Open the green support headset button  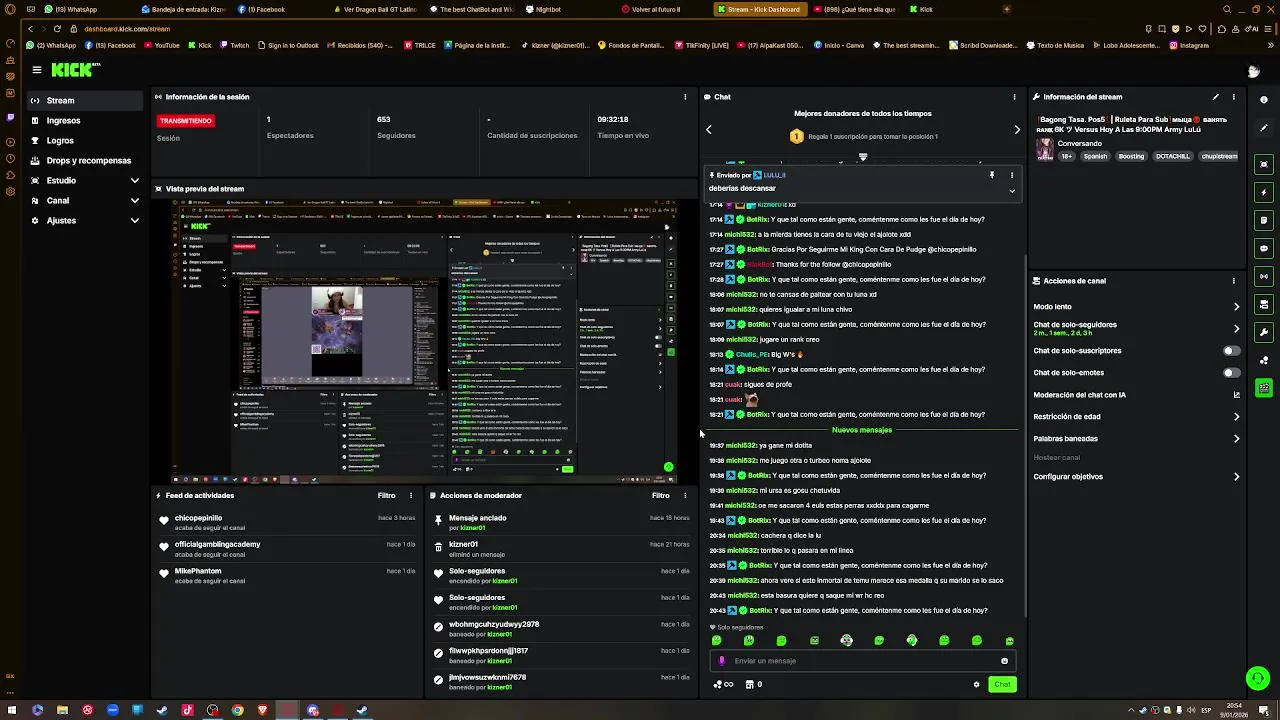[1258, 678]
